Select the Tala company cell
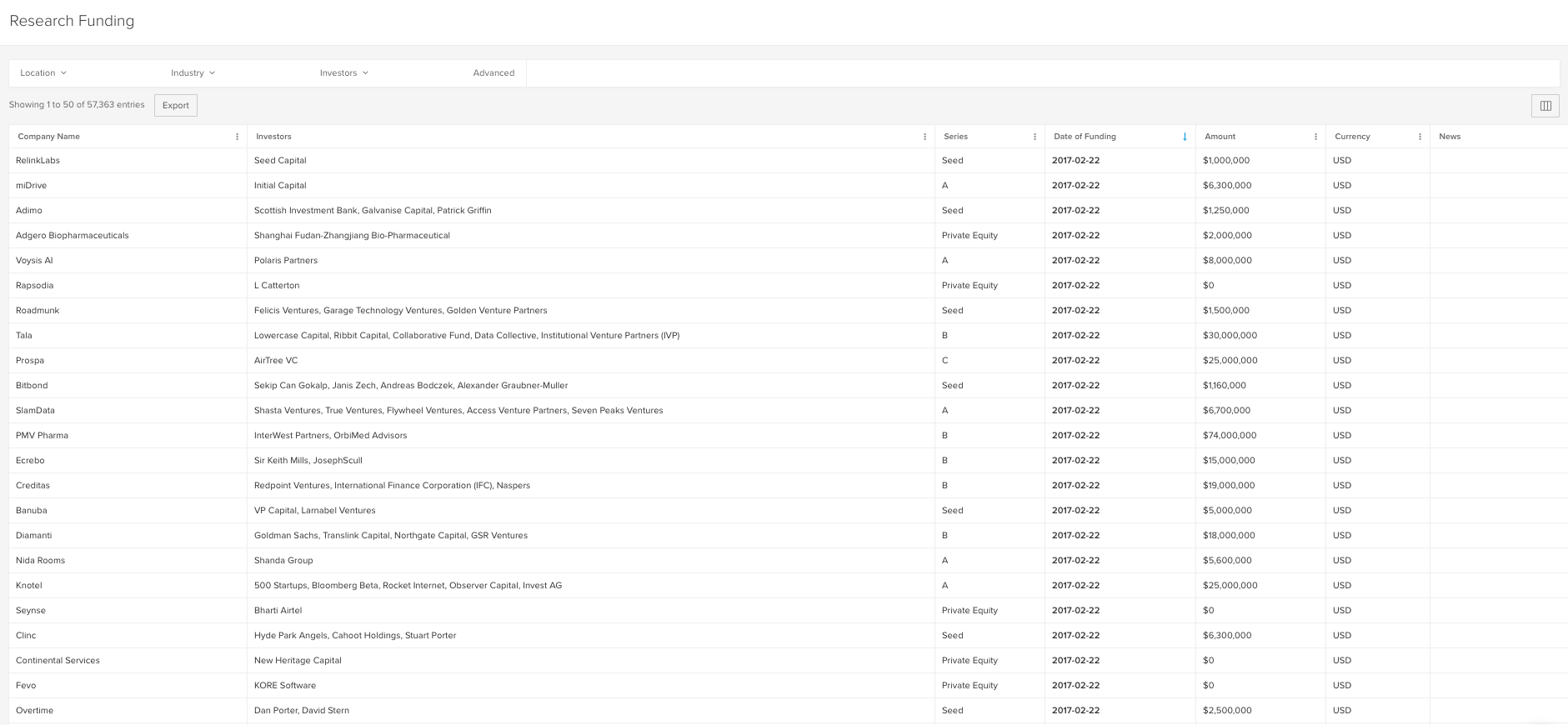 click(128, 335)
